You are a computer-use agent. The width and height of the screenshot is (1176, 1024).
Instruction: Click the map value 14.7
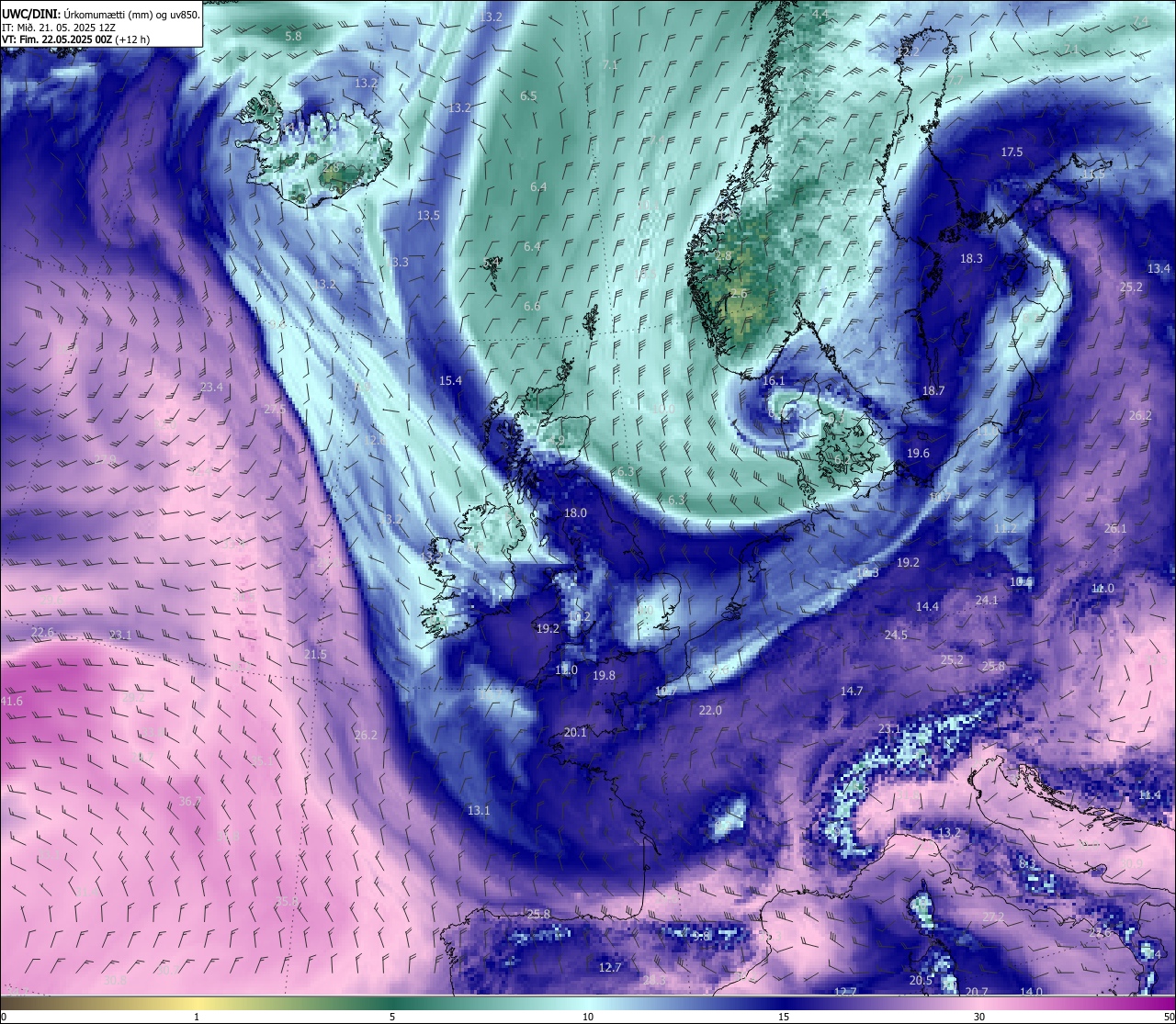852,691
